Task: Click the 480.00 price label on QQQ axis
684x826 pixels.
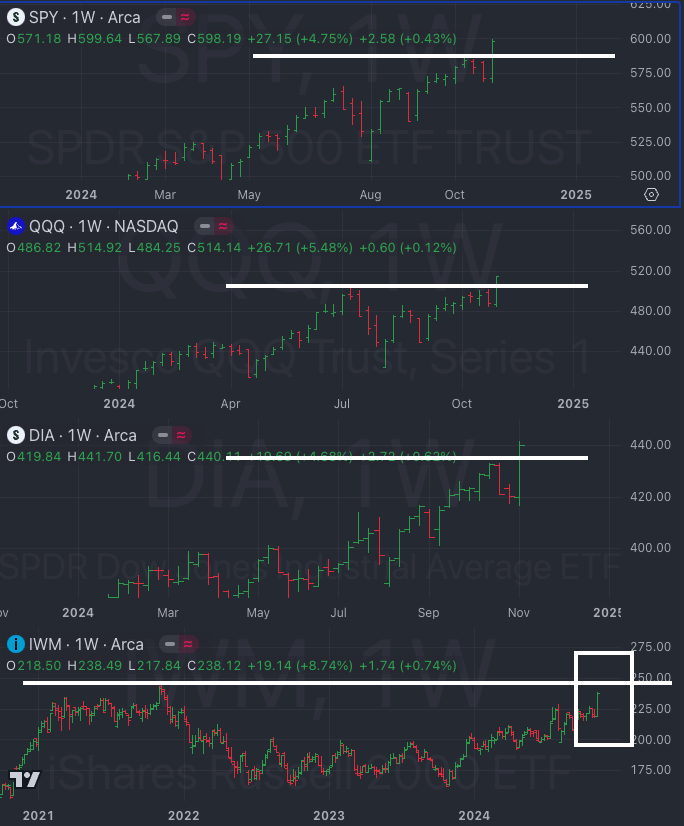Action: (650, 311)
